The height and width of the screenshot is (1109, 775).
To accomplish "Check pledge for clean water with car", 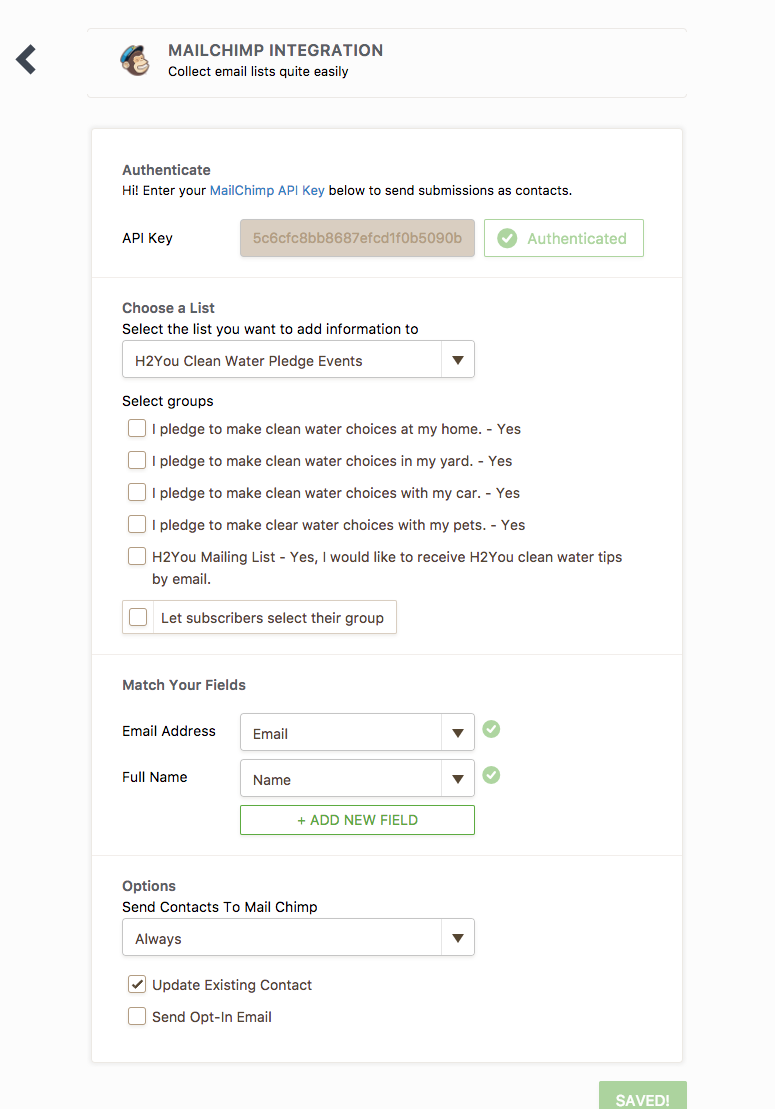I will [x=137, y=493].
